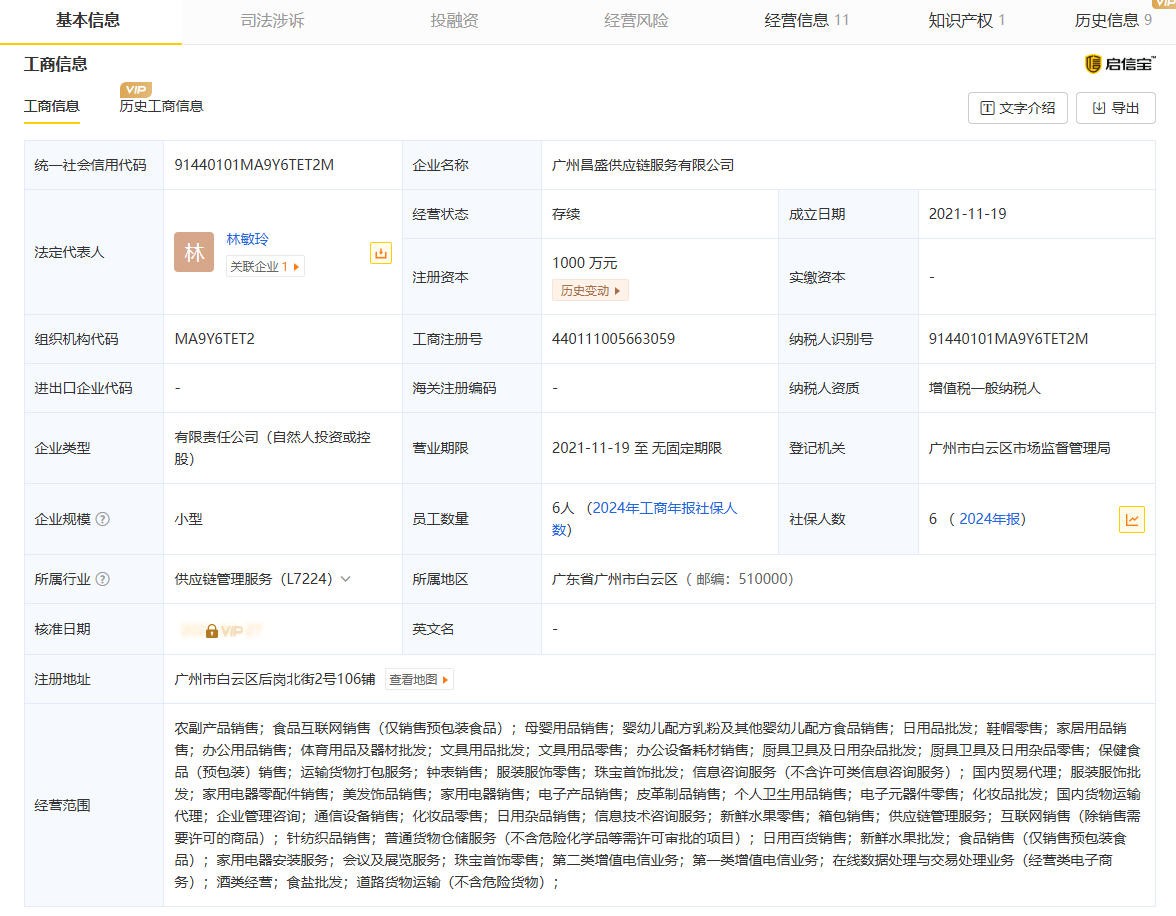Click the trend chart icon beside 社保人数

tap(1131, 519)
